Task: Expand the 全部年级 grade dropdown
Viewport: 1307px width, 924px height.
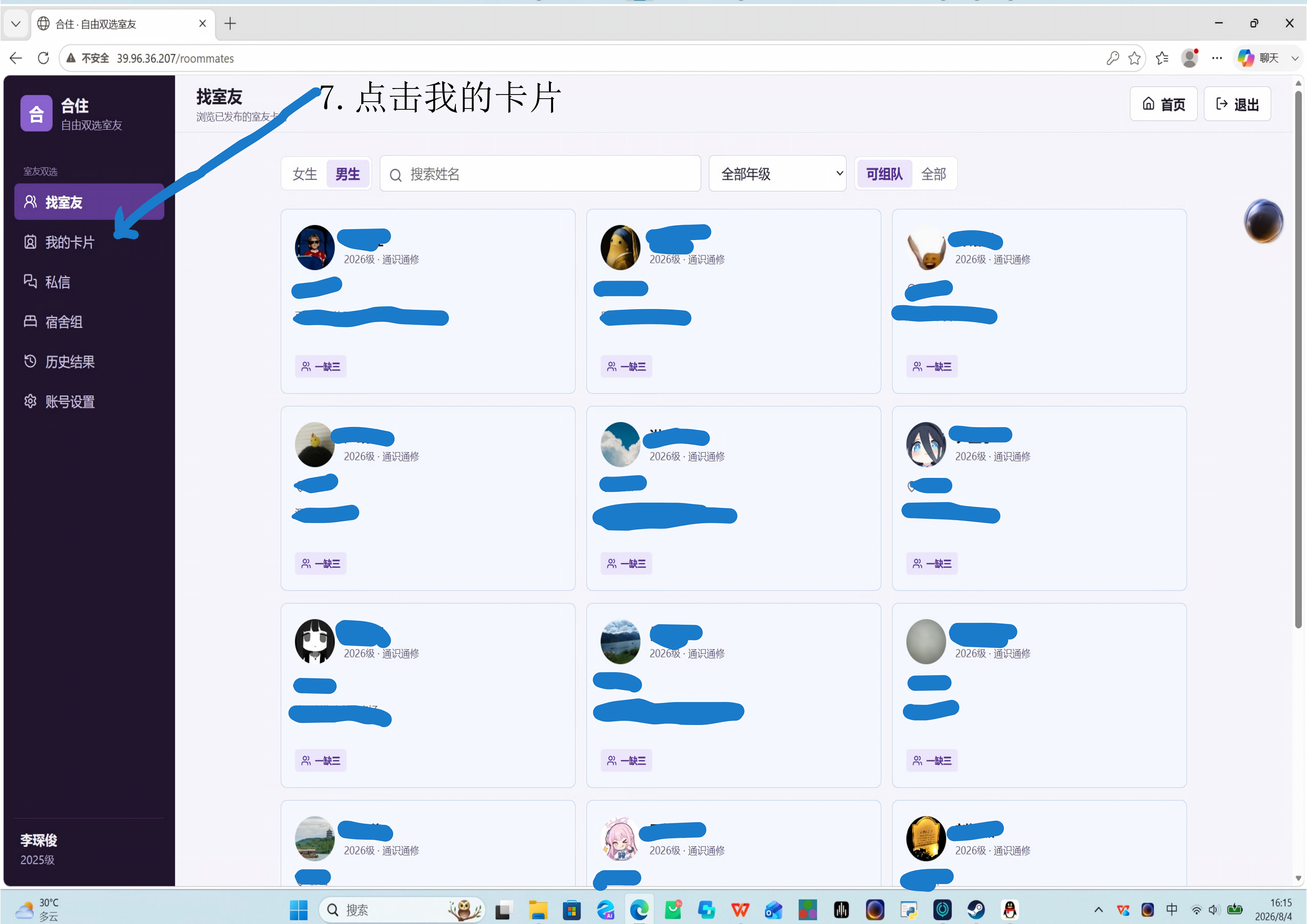Action: pyautogui.click(x=777, y=174)
